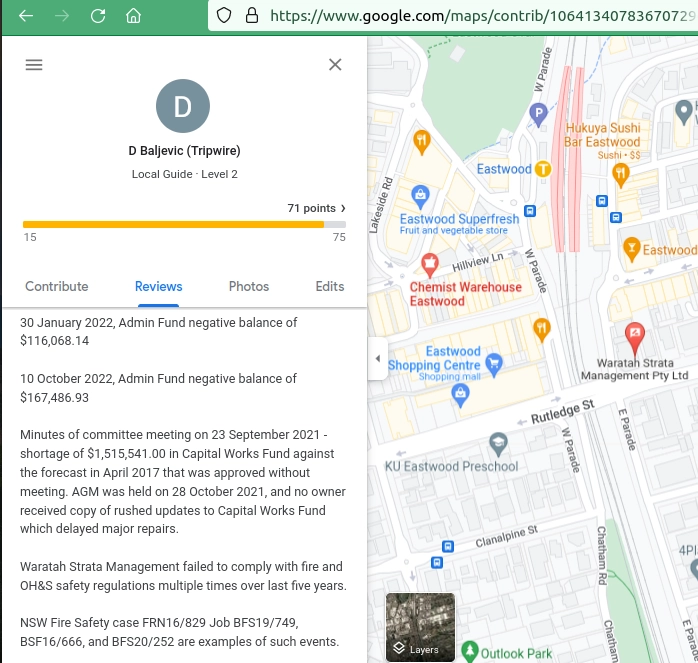Click the padlock site security icon
This screenshot has height=663, width=698.
point(252,16)
